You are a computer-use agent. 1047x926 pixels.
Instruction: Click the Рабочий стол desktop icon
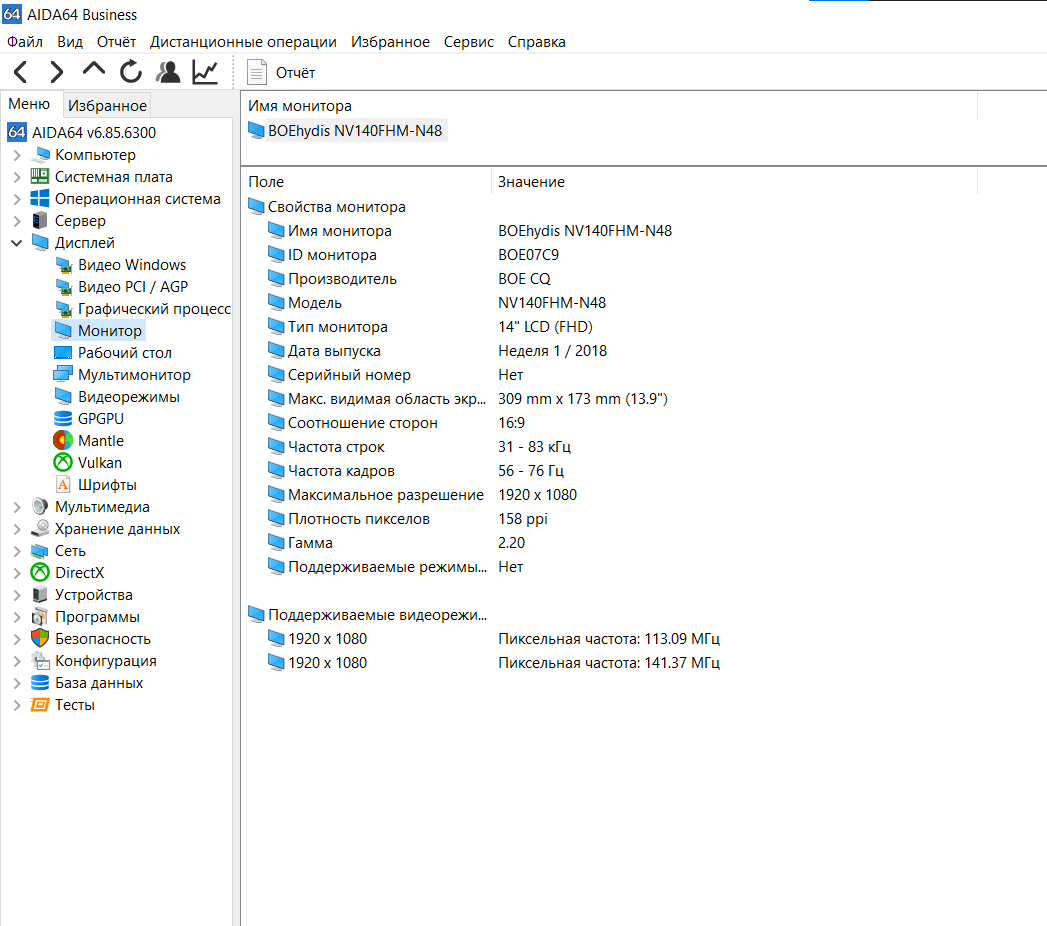(x=63, y=353)
